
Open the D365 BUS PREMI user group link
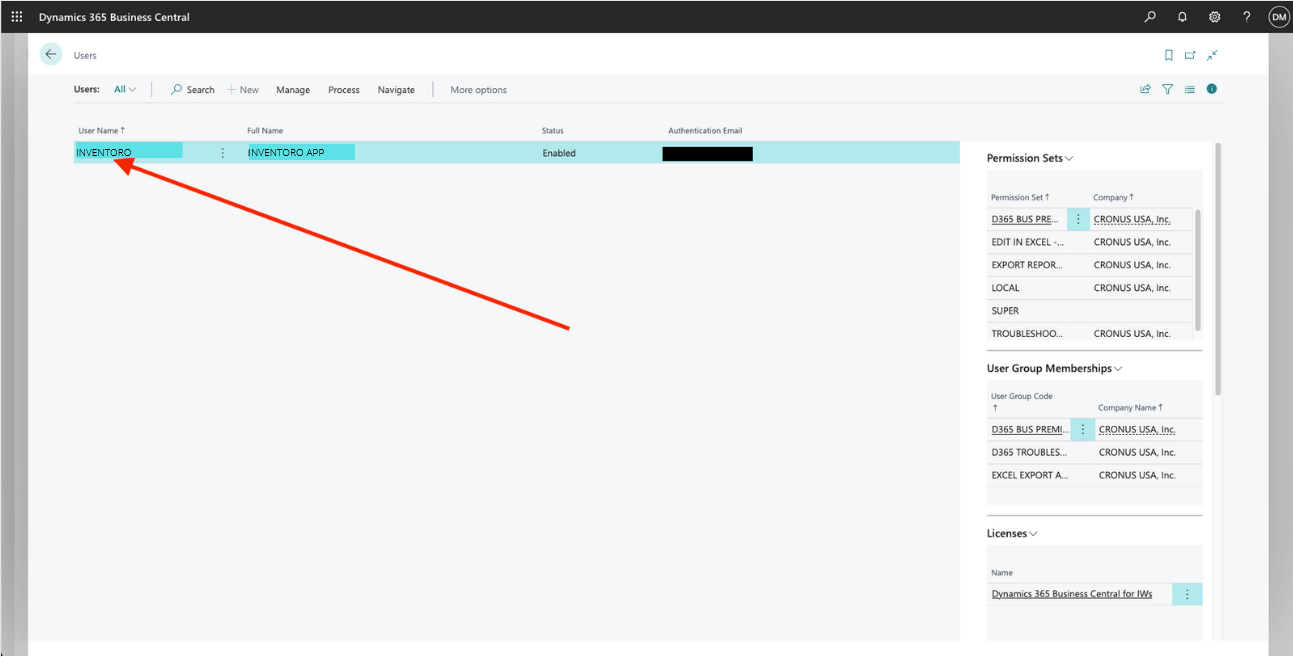(1029, 429)
